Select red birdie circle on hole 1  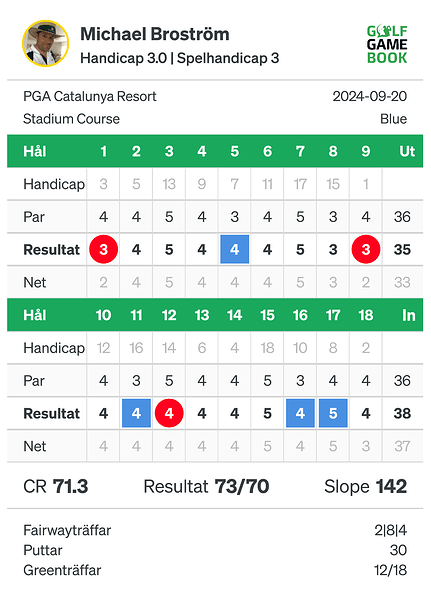pyautogui.click(x=103, y=249)
